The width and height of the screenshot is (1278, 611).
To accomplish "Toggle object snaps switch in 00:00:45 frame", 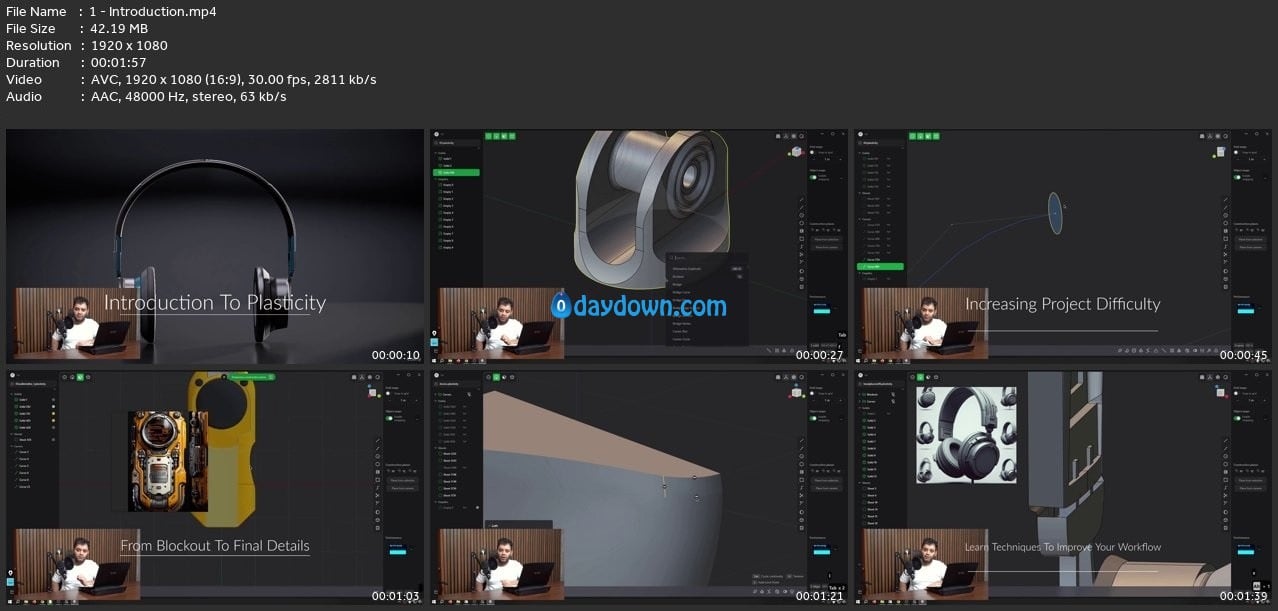I will click(1238, 177).
